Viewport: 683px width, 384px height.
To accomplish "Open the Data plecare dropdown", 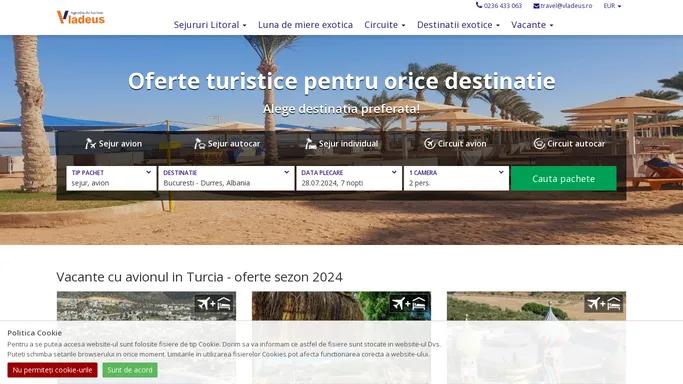I will point(349,178).
